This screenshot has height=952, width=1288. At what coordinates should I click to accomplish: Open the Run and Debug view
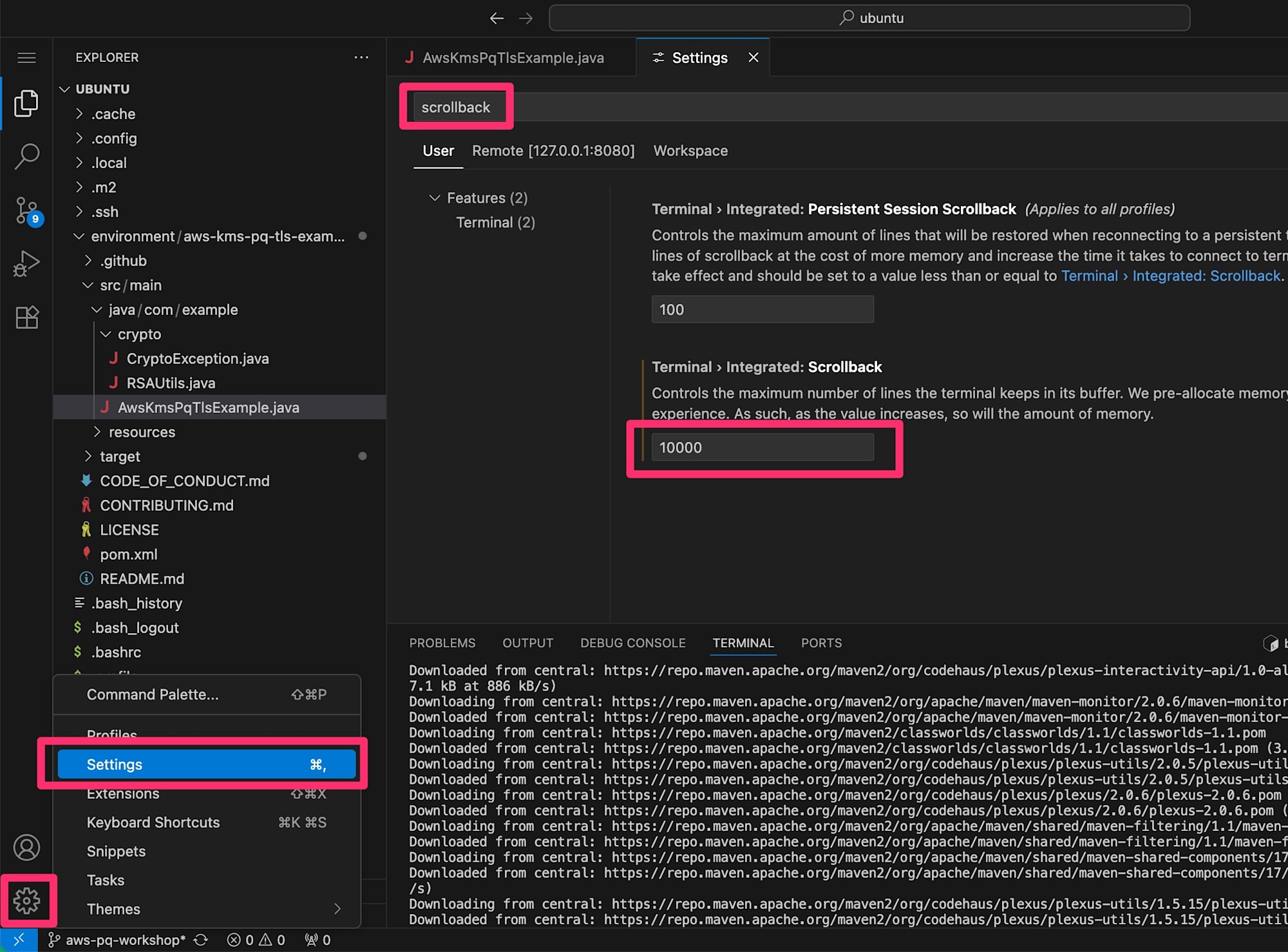[26, 263]
